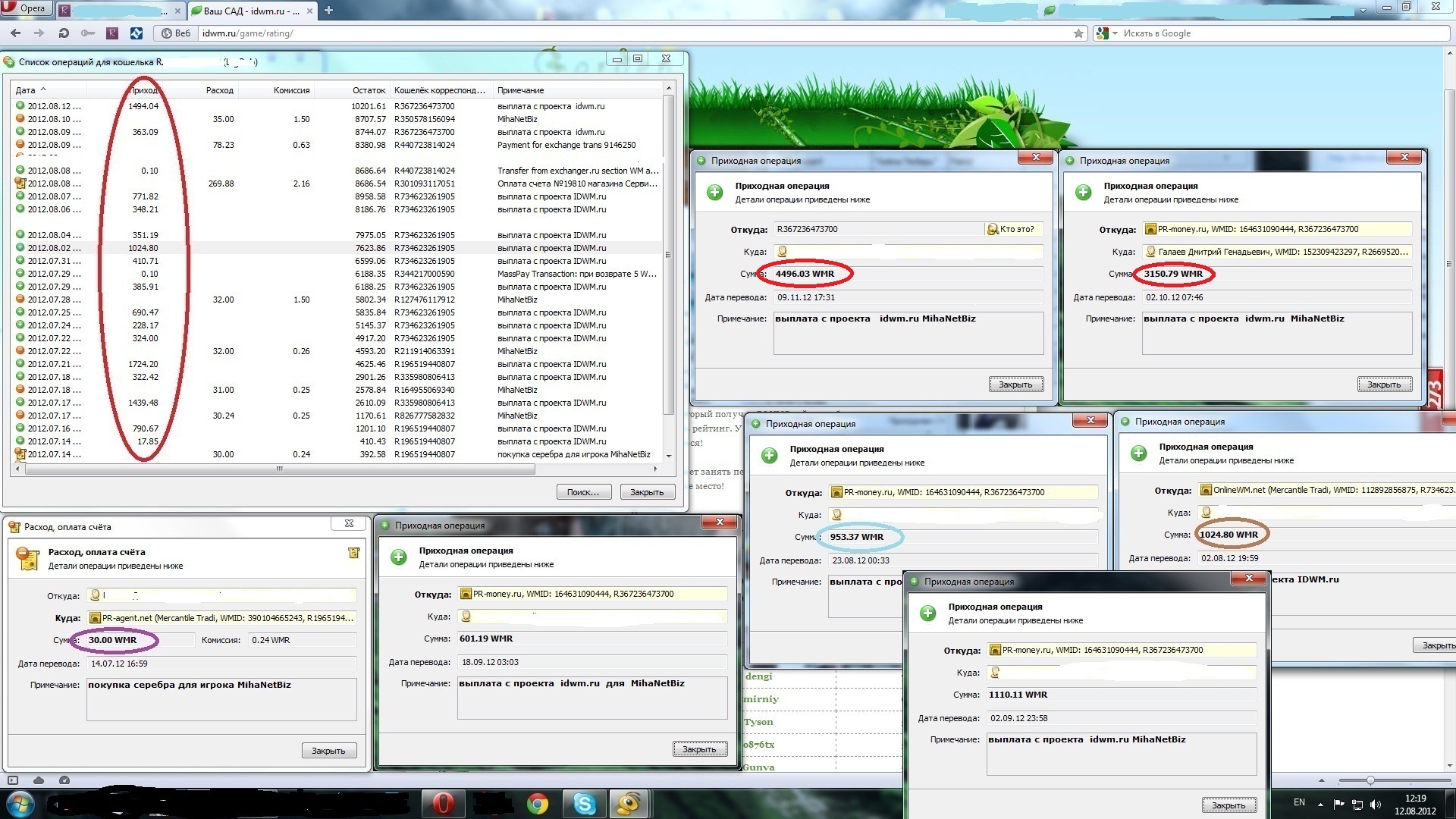
Task: Open a new browser tab with plus
Action: 328,10
